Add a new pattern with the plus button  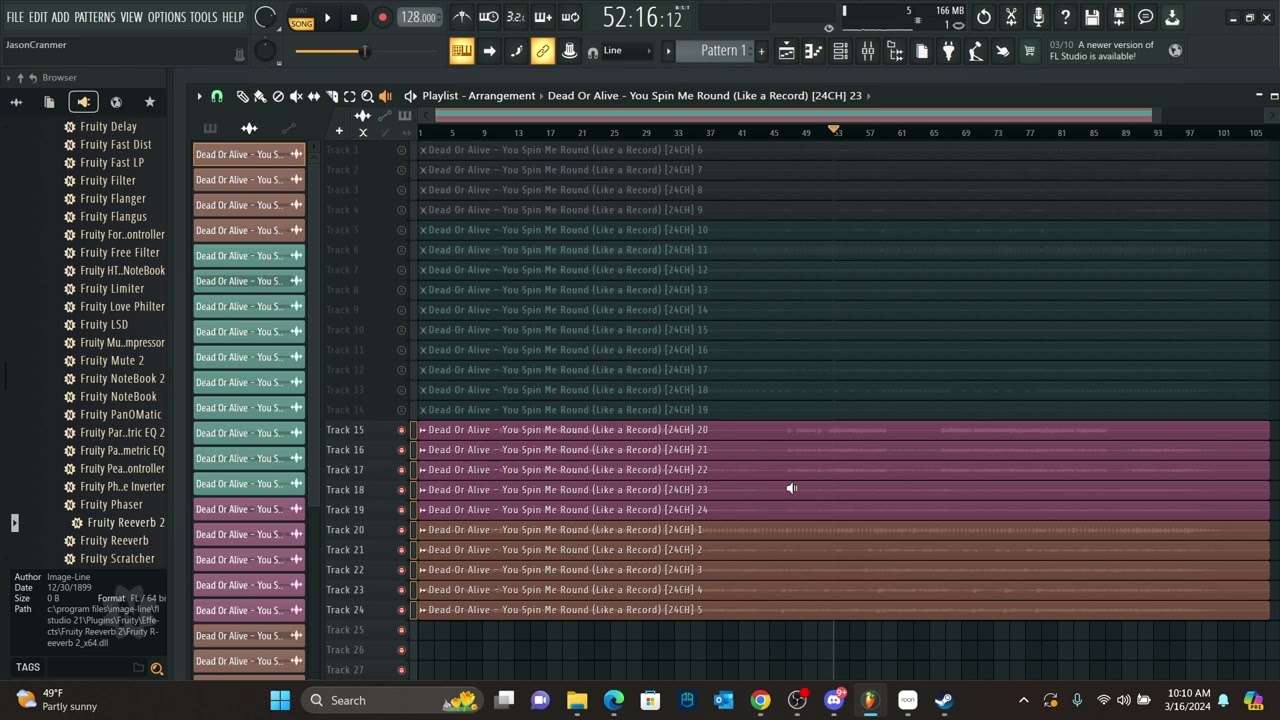761,51
